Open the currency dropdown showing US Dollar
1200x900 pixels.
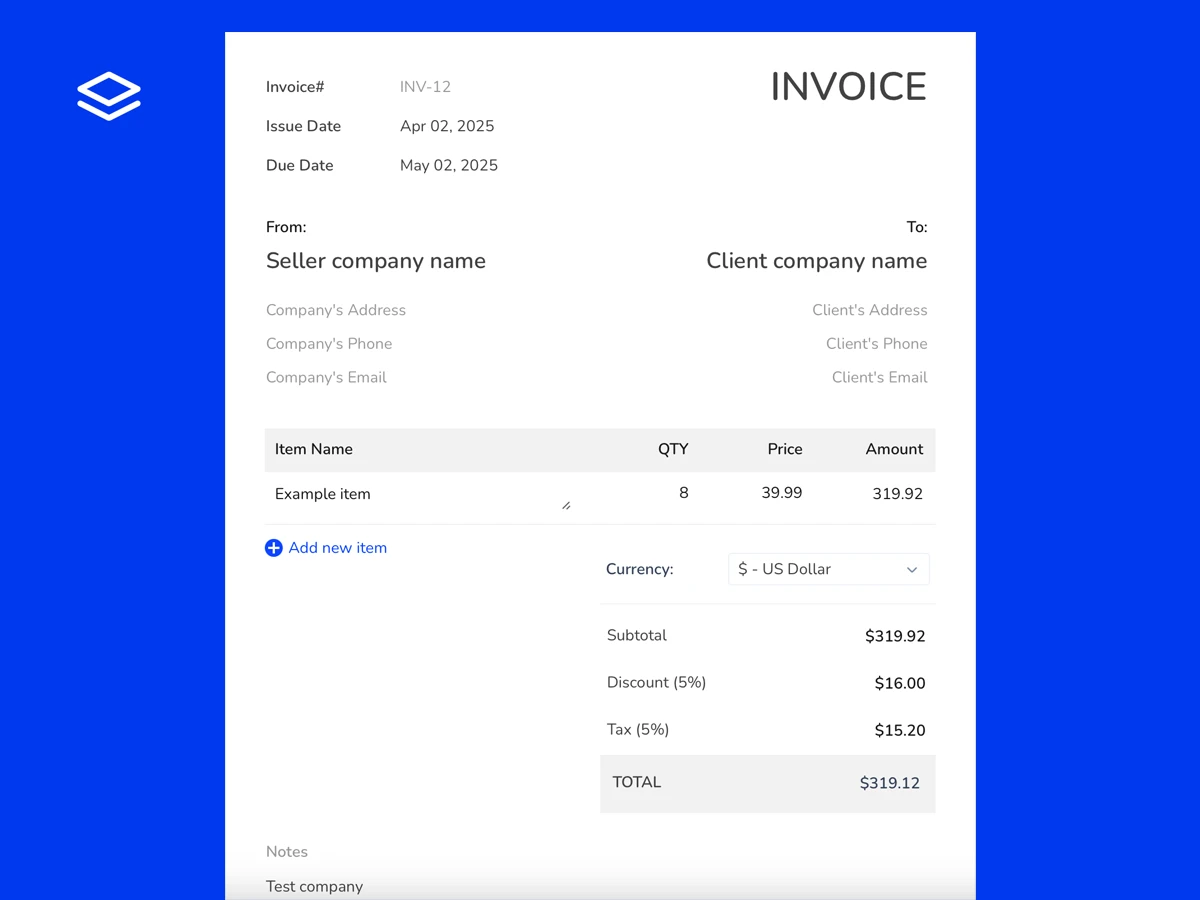(x=828, y=569)
